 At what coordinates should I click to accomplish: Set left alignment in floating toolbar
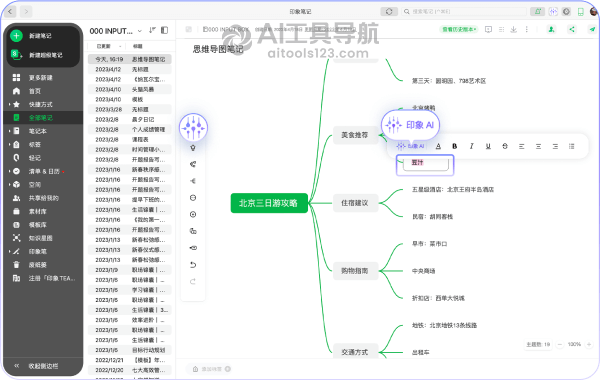[522, 146]
